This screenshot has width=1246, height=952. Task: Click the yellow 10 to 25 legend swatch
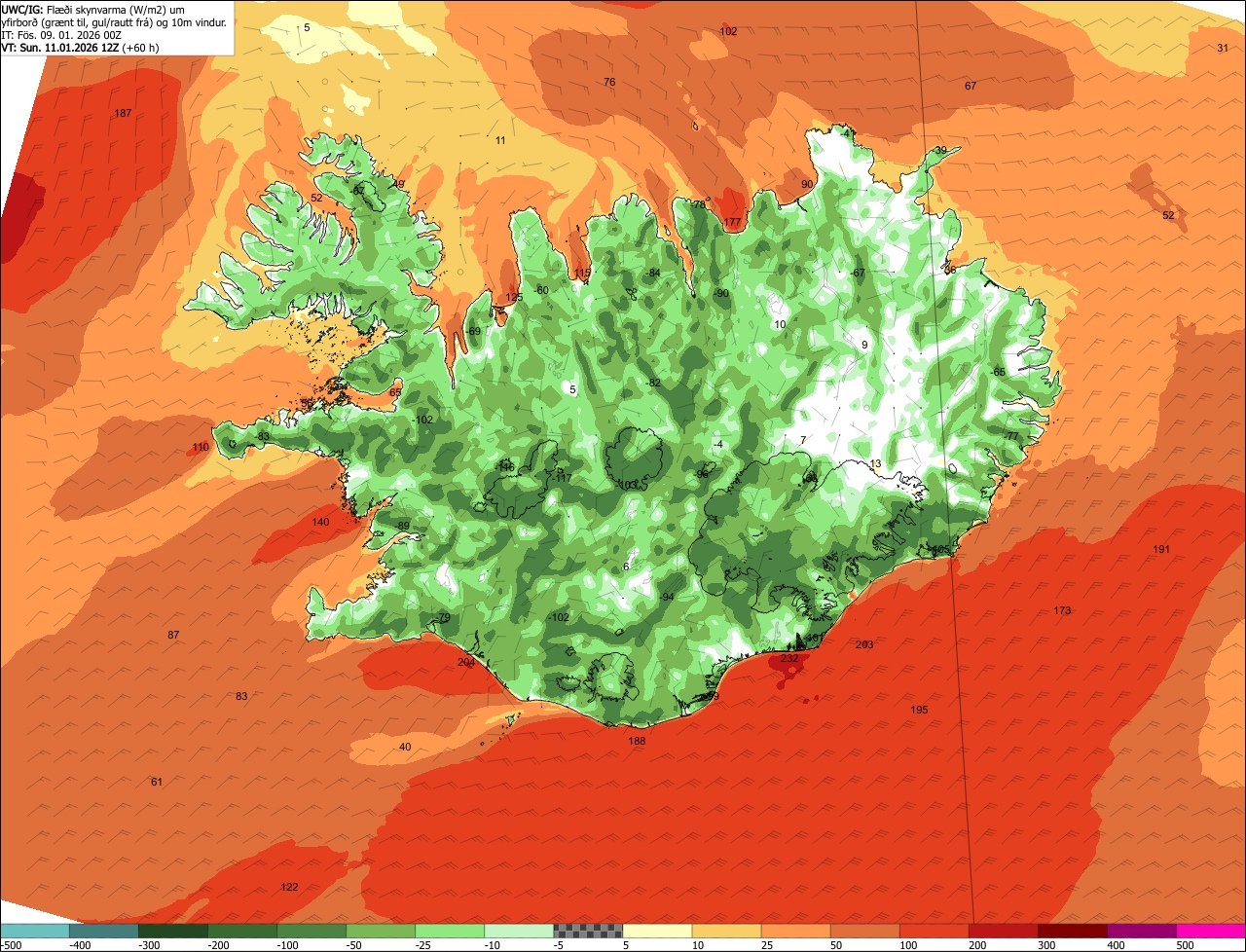726,930
